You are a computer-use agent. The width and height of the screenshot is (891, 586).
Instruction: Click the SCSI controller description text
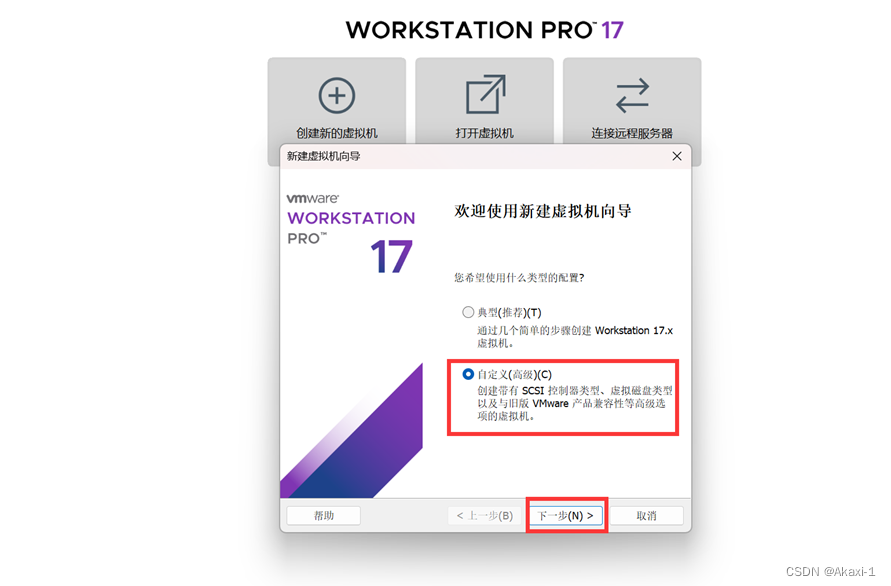point(575,404)
